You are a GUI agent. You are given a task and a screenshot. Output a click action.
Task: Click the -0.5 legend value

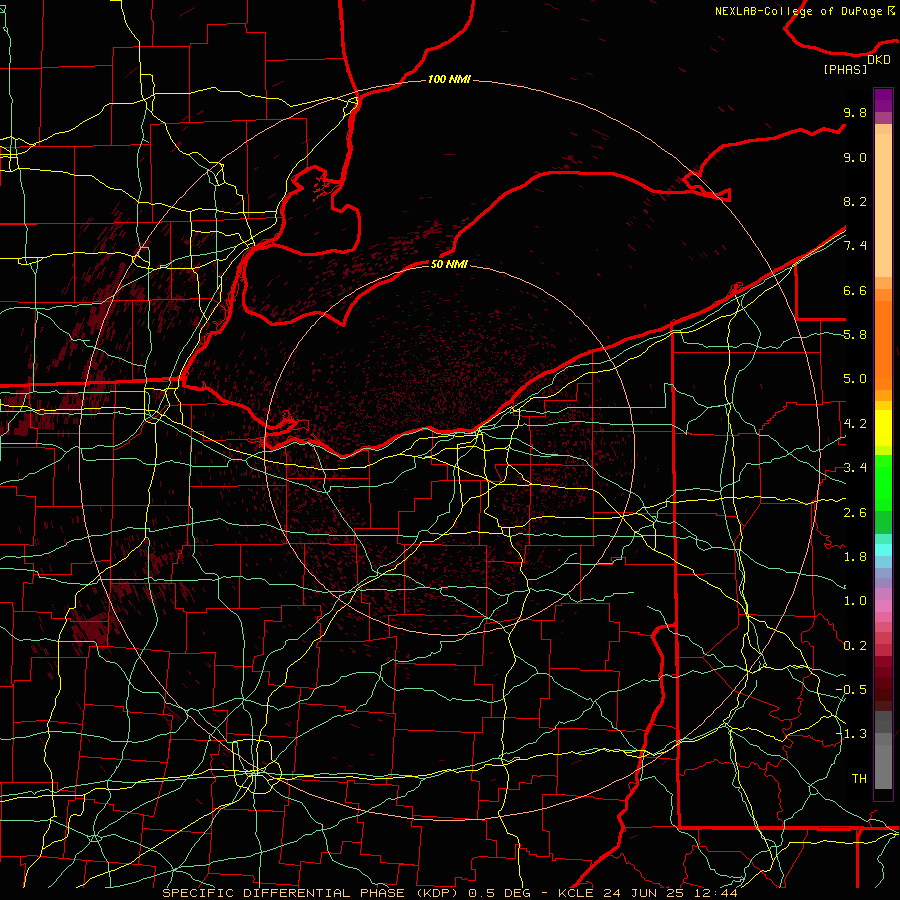[x=851, y=690]
